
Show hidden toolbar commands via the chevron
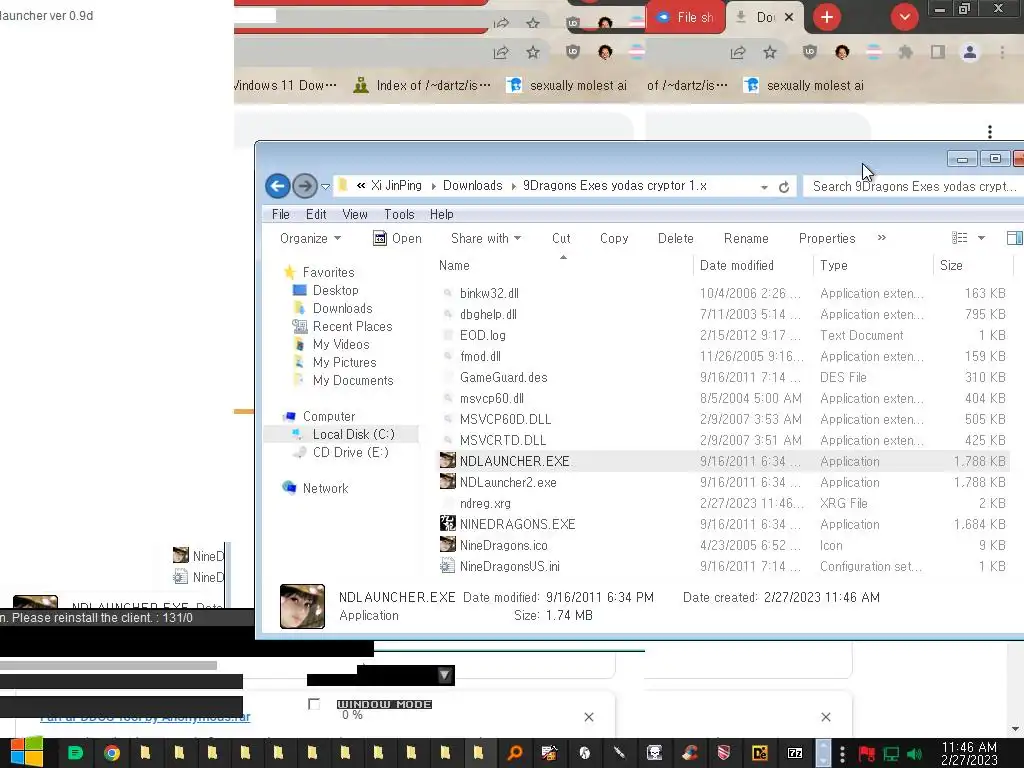(882, 238)
